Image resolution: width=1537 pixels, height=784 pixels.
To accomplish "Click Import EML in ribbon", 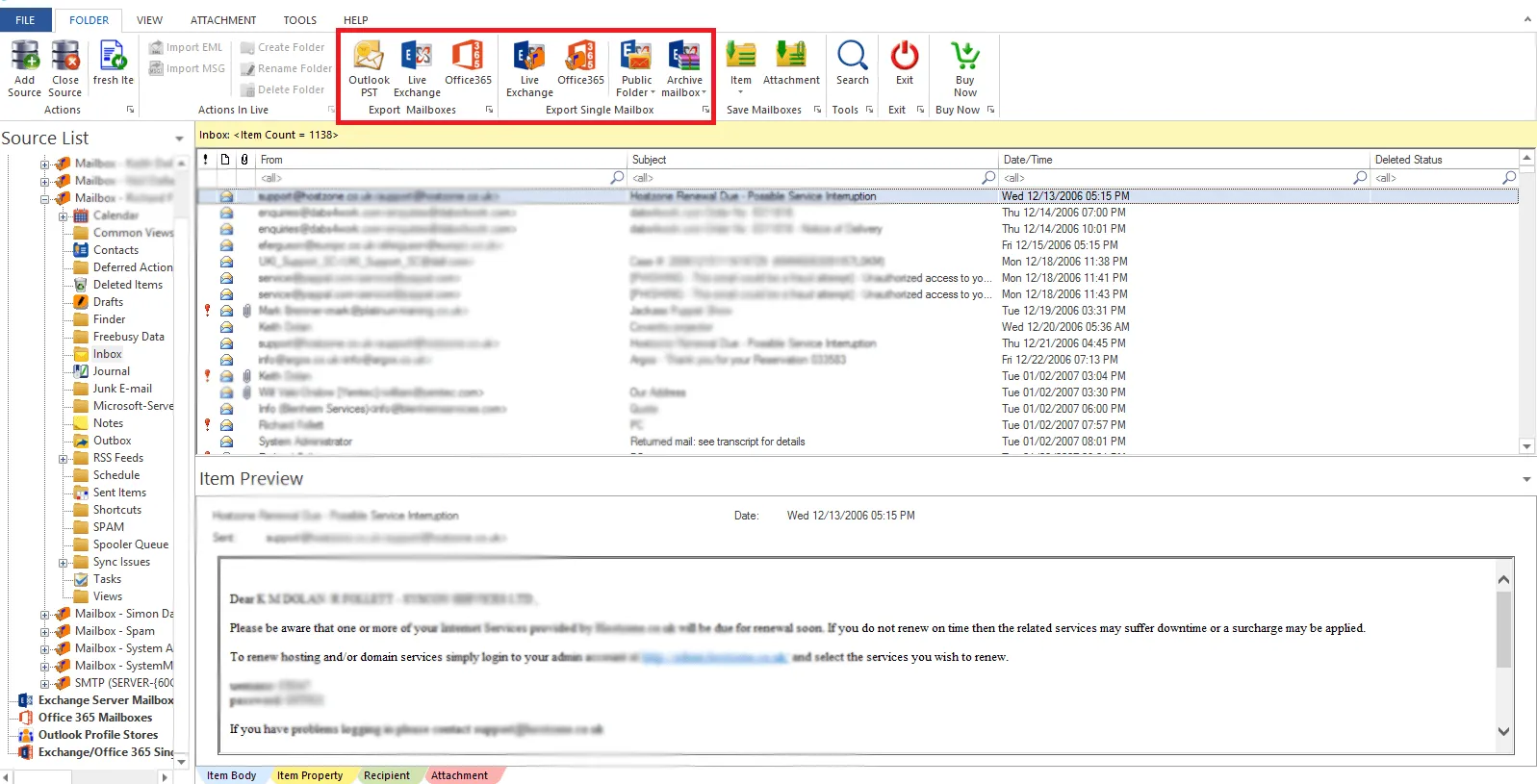I will (186, 47).
